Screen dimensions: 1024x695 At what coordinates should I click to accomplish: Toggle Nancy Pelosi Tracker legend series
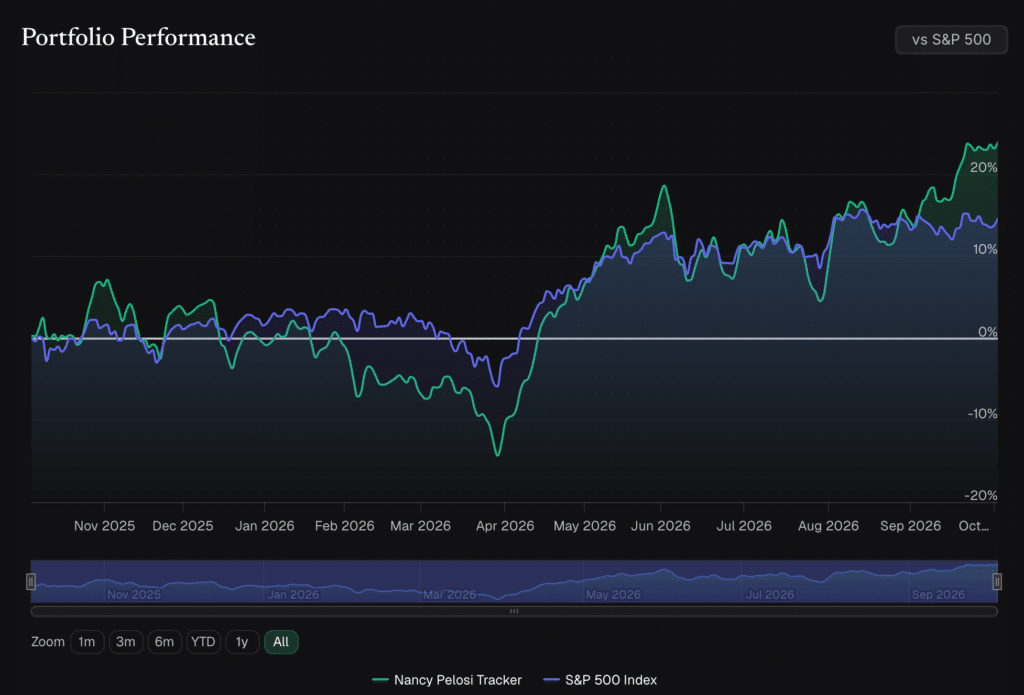(x=447, y=680)
